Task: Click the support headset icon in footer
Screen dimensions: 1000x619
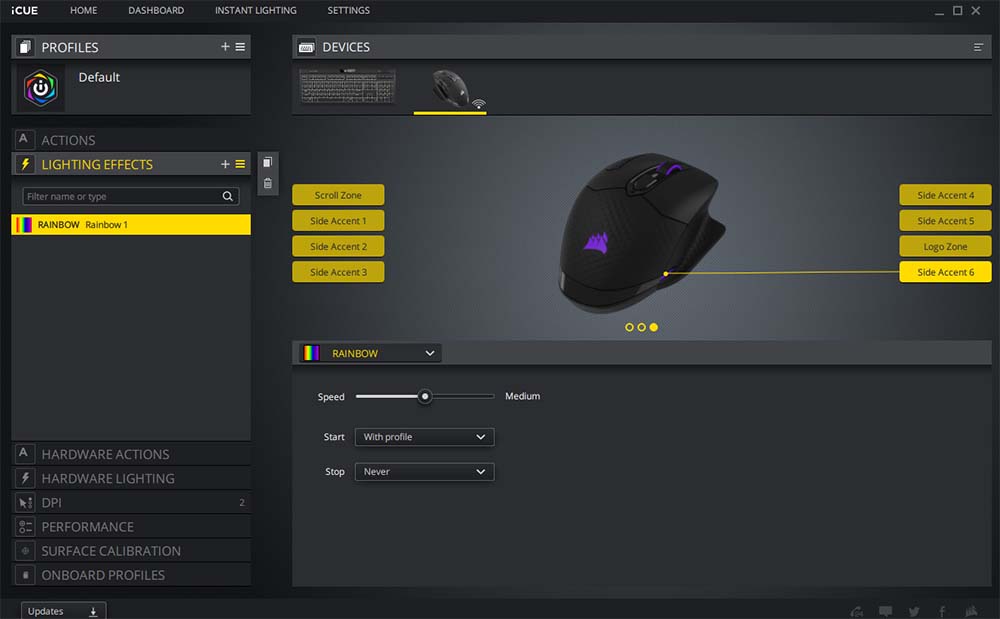Action: 857,611
